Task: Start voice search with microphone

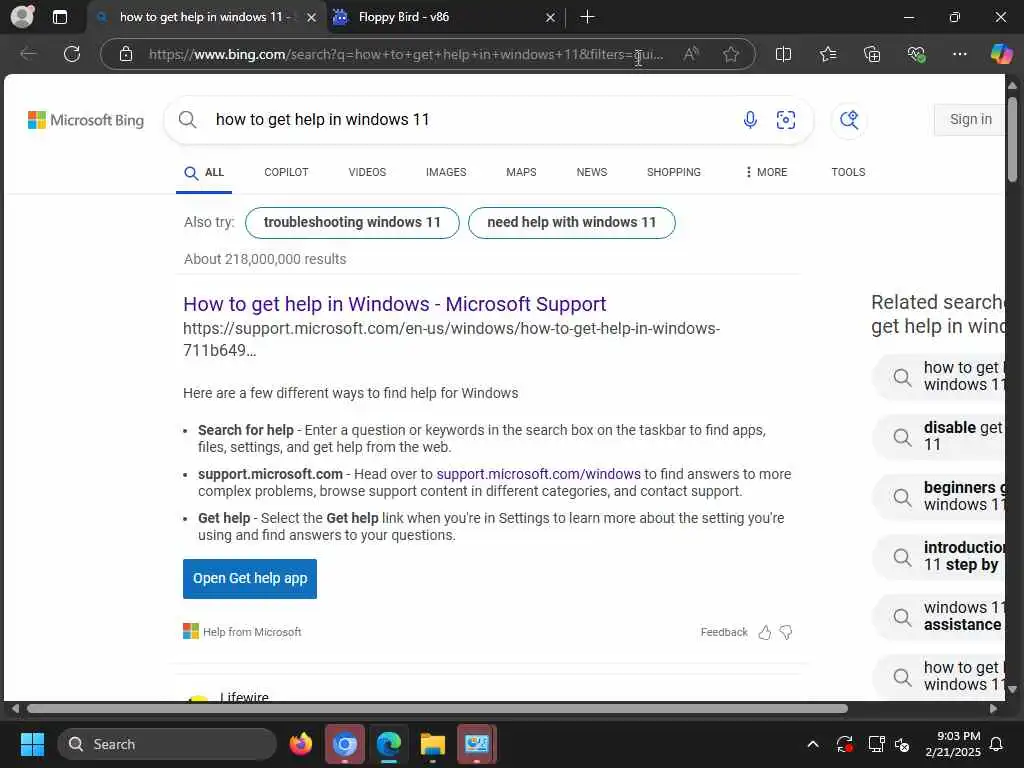Action: pyautogui.click(x=750, y=120)
